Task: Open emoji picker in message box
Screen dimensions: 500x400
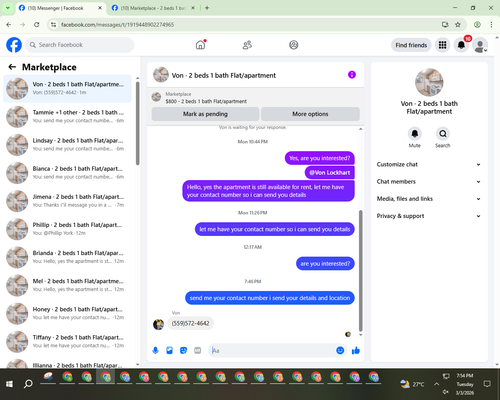Action: click(x=340, y=350)
